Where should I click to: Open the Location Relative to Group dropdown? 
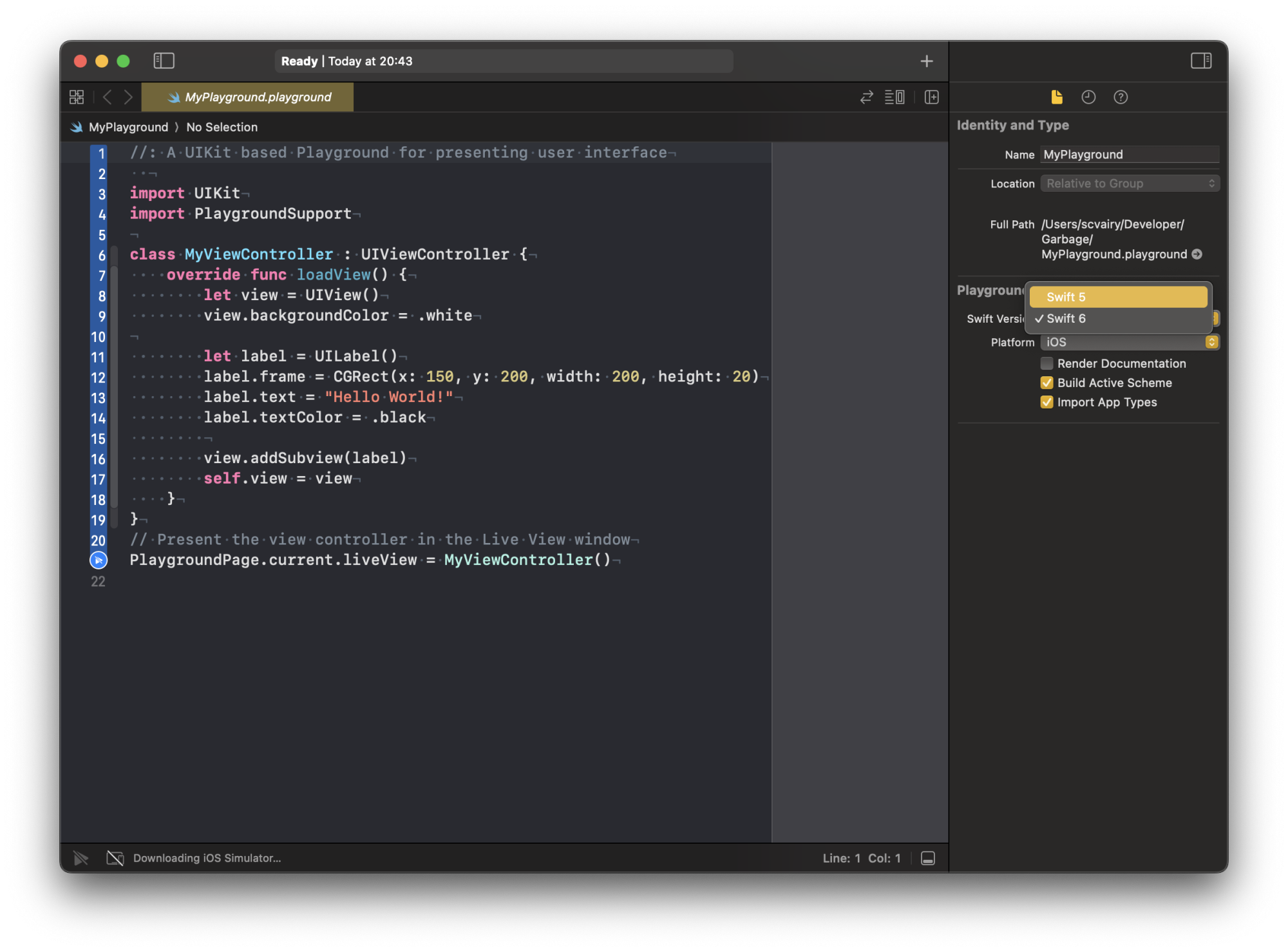(x=1130, y=184)
